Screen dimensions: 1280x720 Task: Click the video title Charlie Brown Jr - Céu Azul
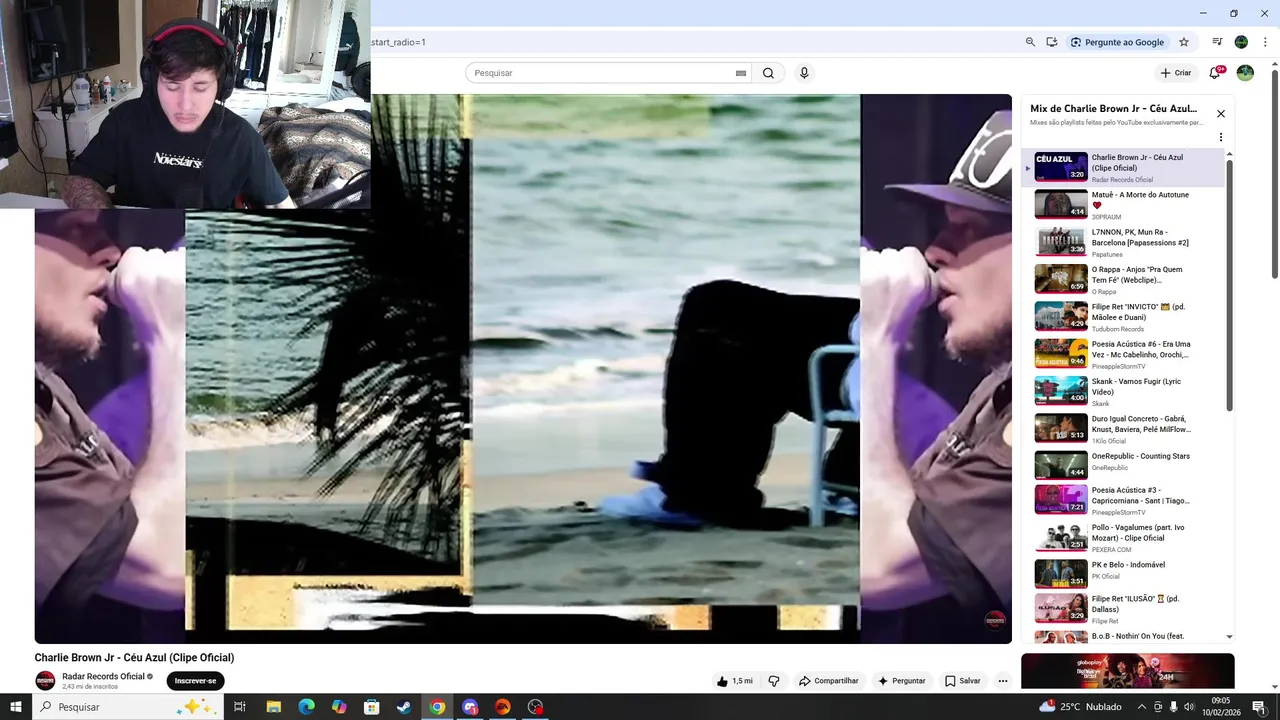point(134,658)
